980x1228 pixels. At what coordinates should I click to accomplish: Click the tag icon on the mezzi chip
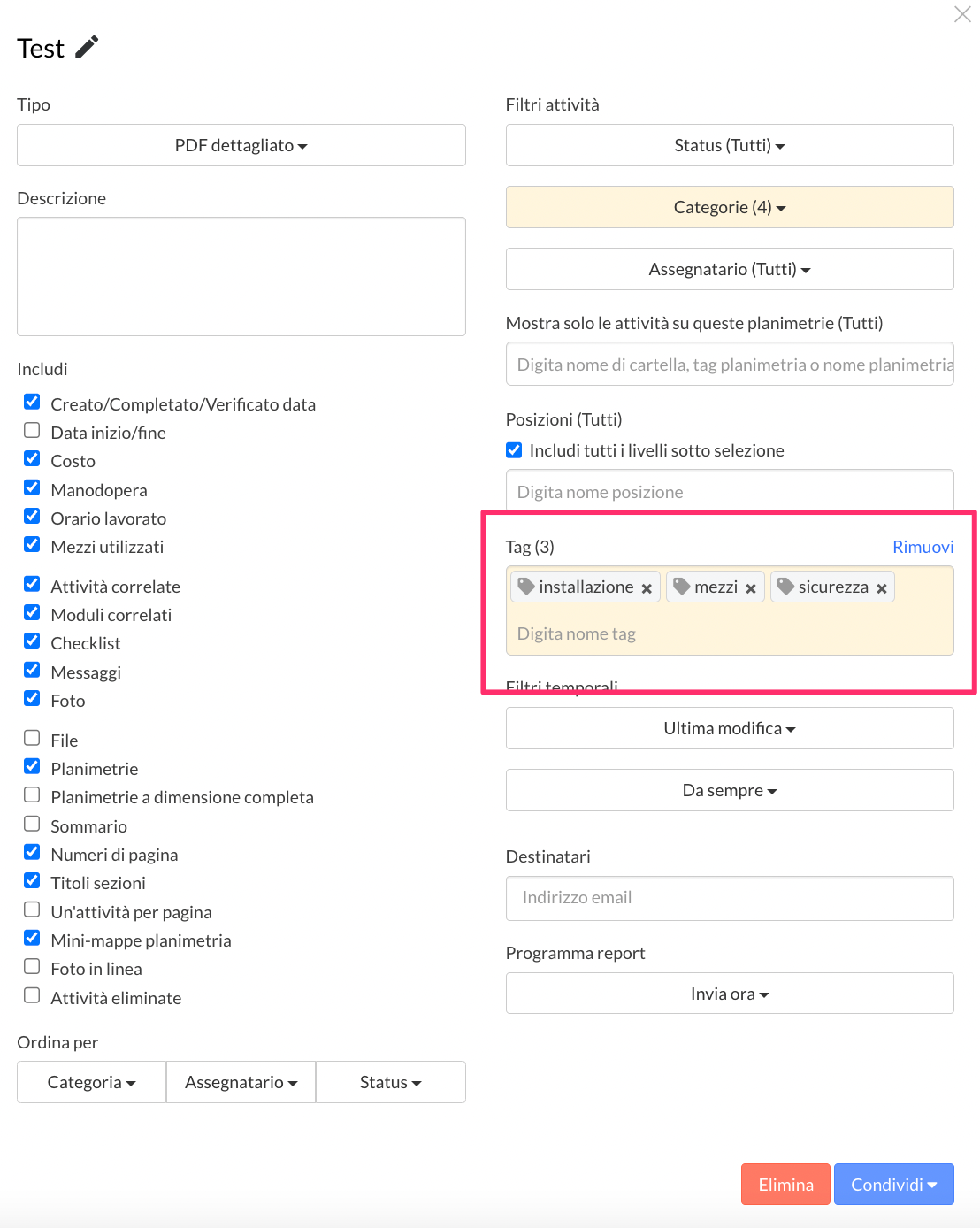pyautogui.click(x=681, y=586)
